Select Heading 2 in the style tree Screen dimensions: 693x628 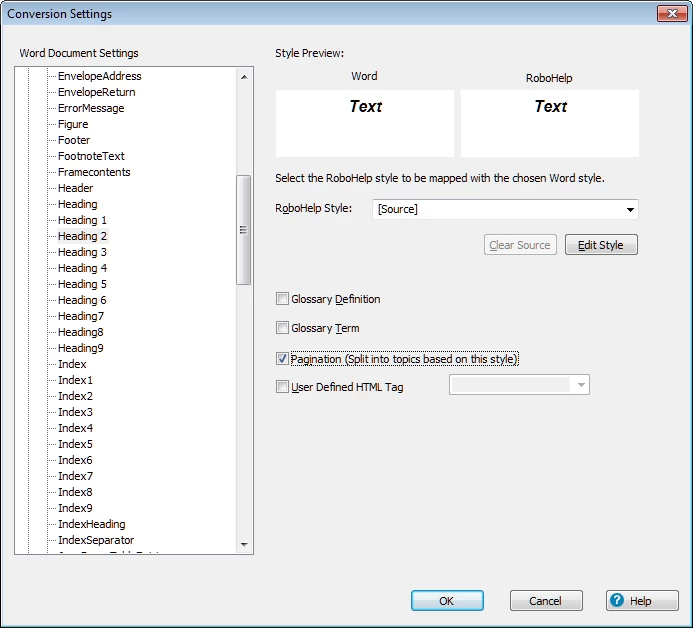pyautogui.click(x=82, y=236)
